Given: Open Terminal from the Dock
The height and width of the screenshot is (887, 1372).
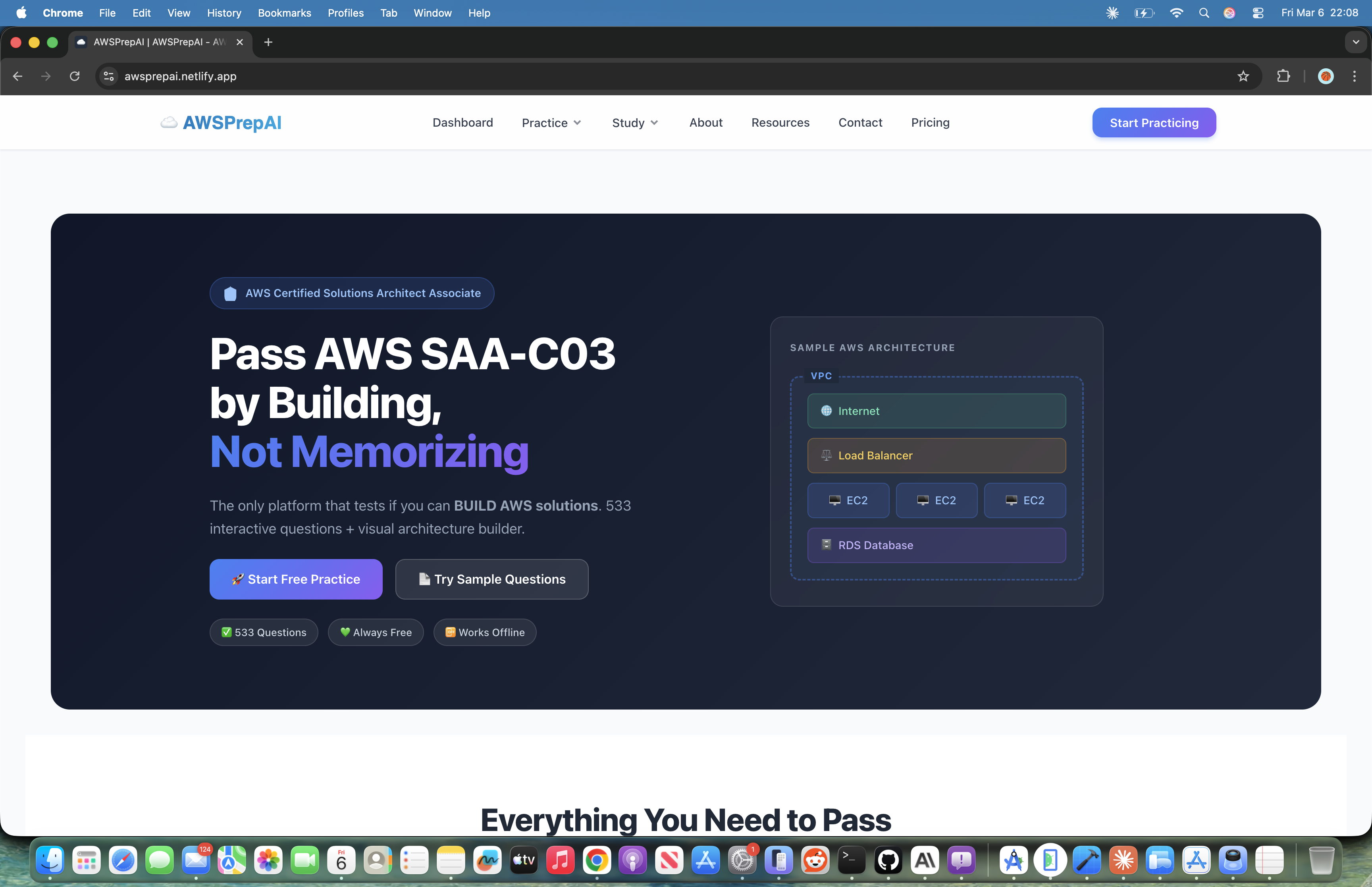Looking at the screenshot, I should [851, 860].
